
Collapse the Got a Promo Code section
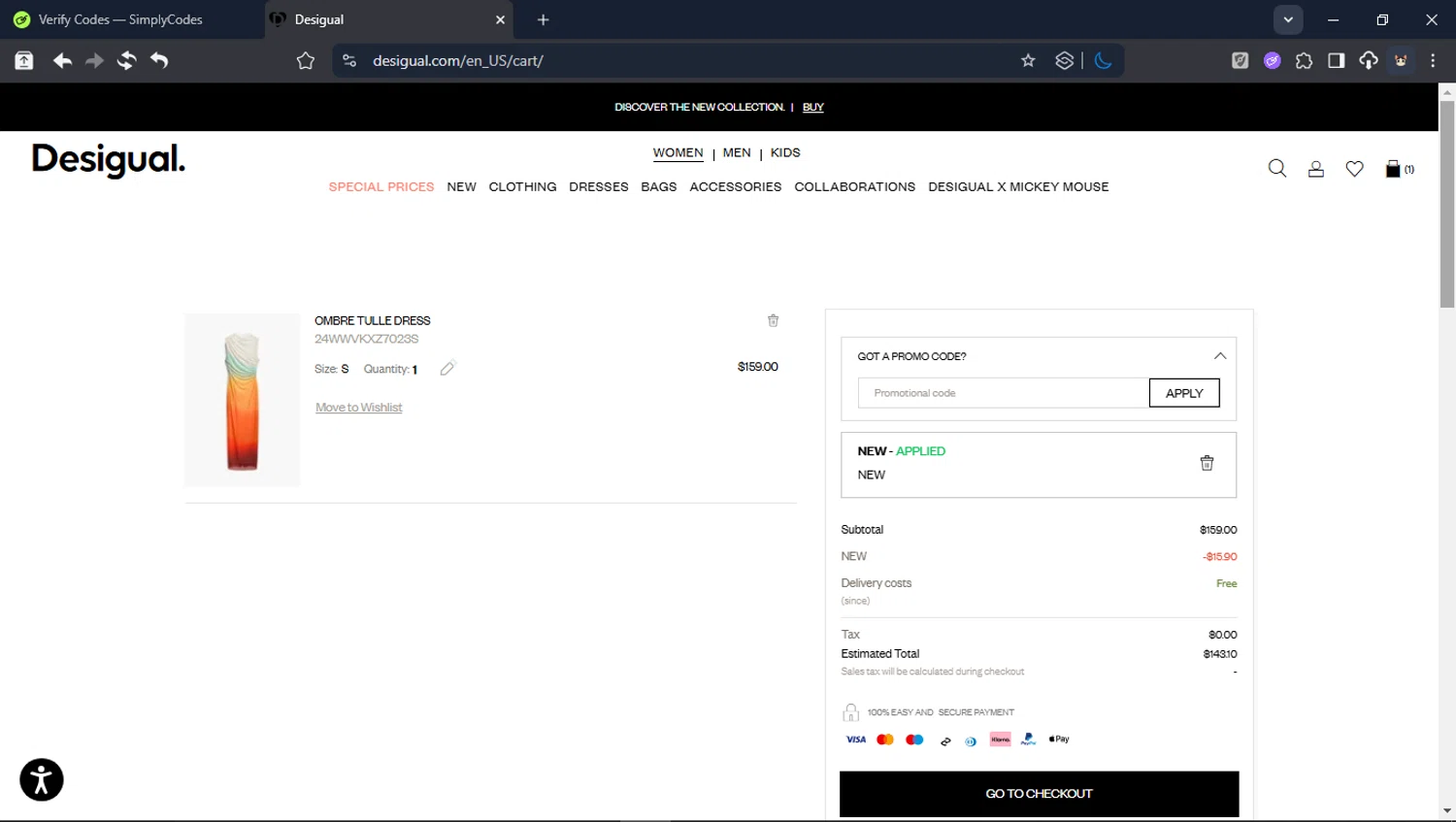pos(1220,356)
